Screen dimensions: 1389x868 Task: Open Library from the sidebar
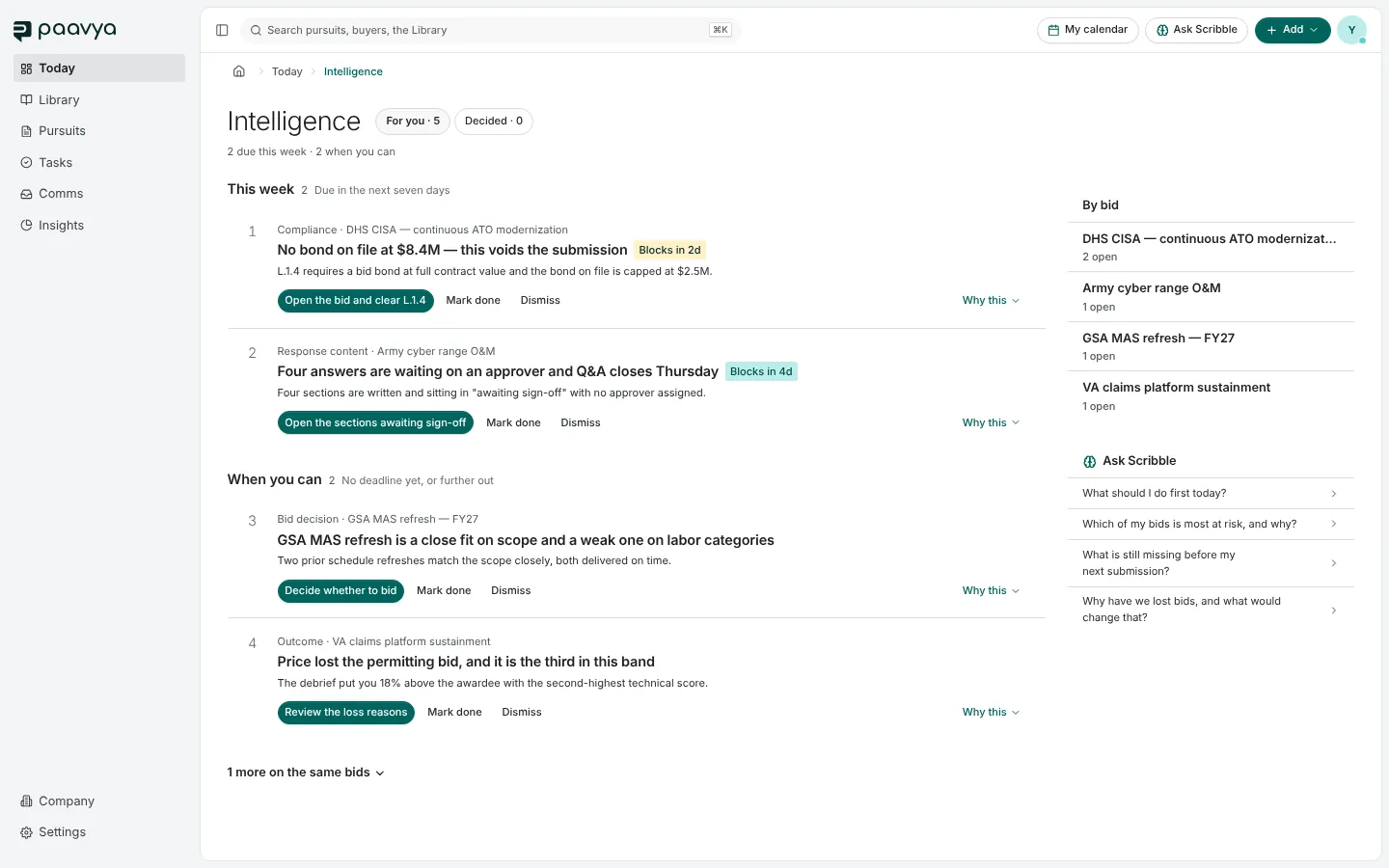tap(99, 99)
